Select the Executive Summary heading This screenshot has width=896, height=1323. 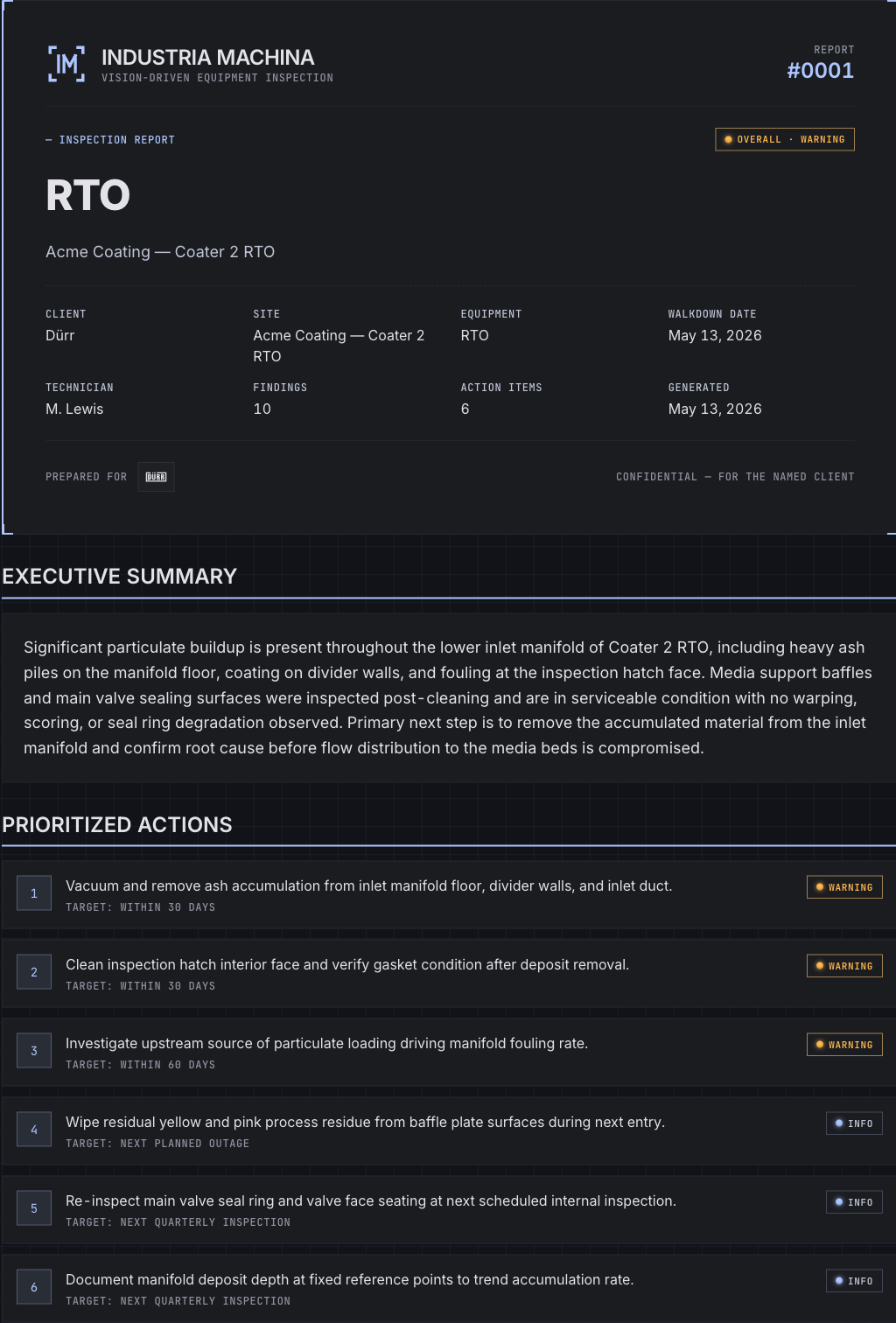[120, 577]
